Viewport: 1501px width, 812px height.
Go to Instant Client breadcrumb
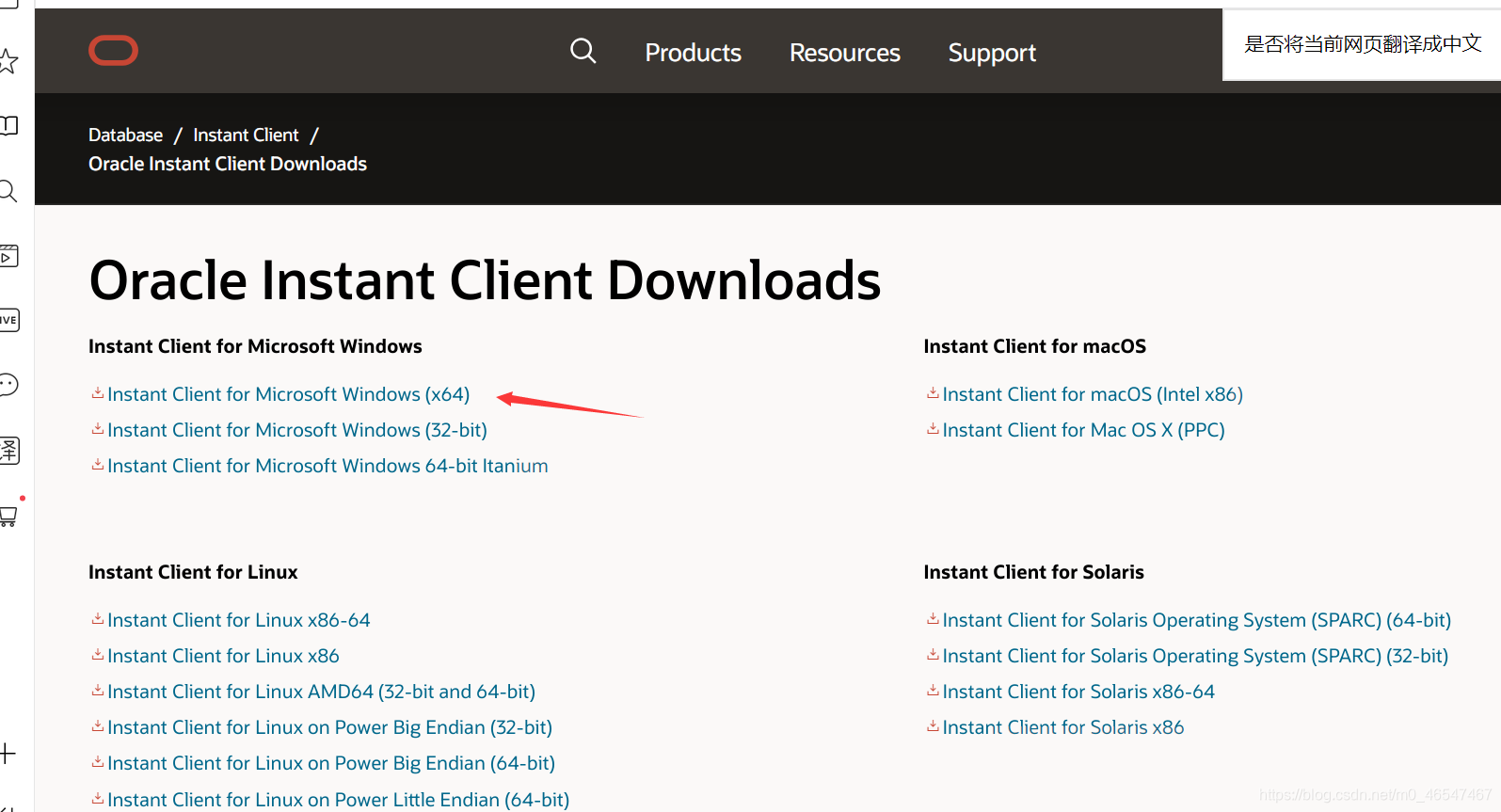pyautogui.click(x=246, y=135)
